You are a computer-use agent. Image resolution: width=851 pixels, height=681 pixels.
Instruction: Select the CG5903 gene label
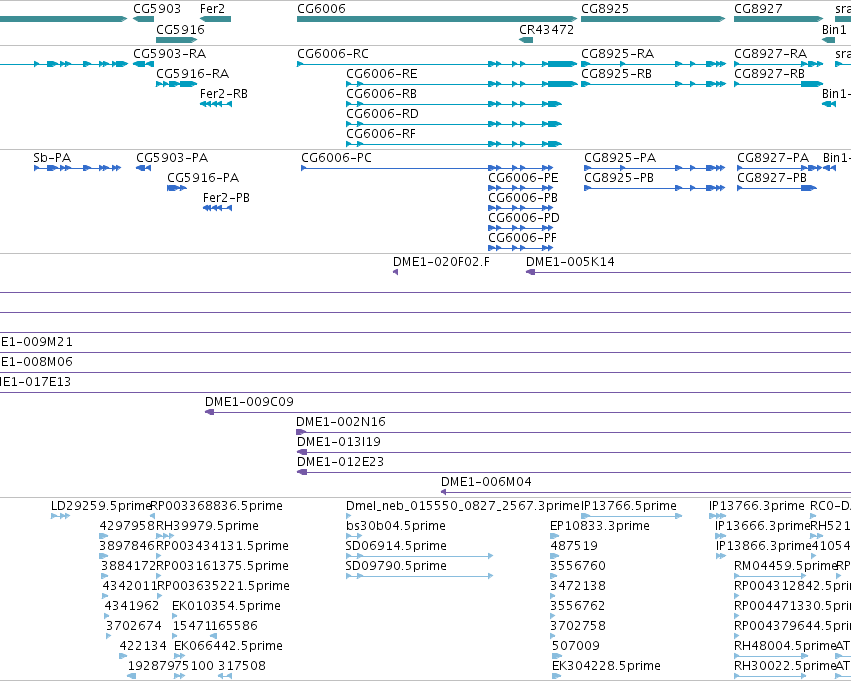click(x=157, y=9)
